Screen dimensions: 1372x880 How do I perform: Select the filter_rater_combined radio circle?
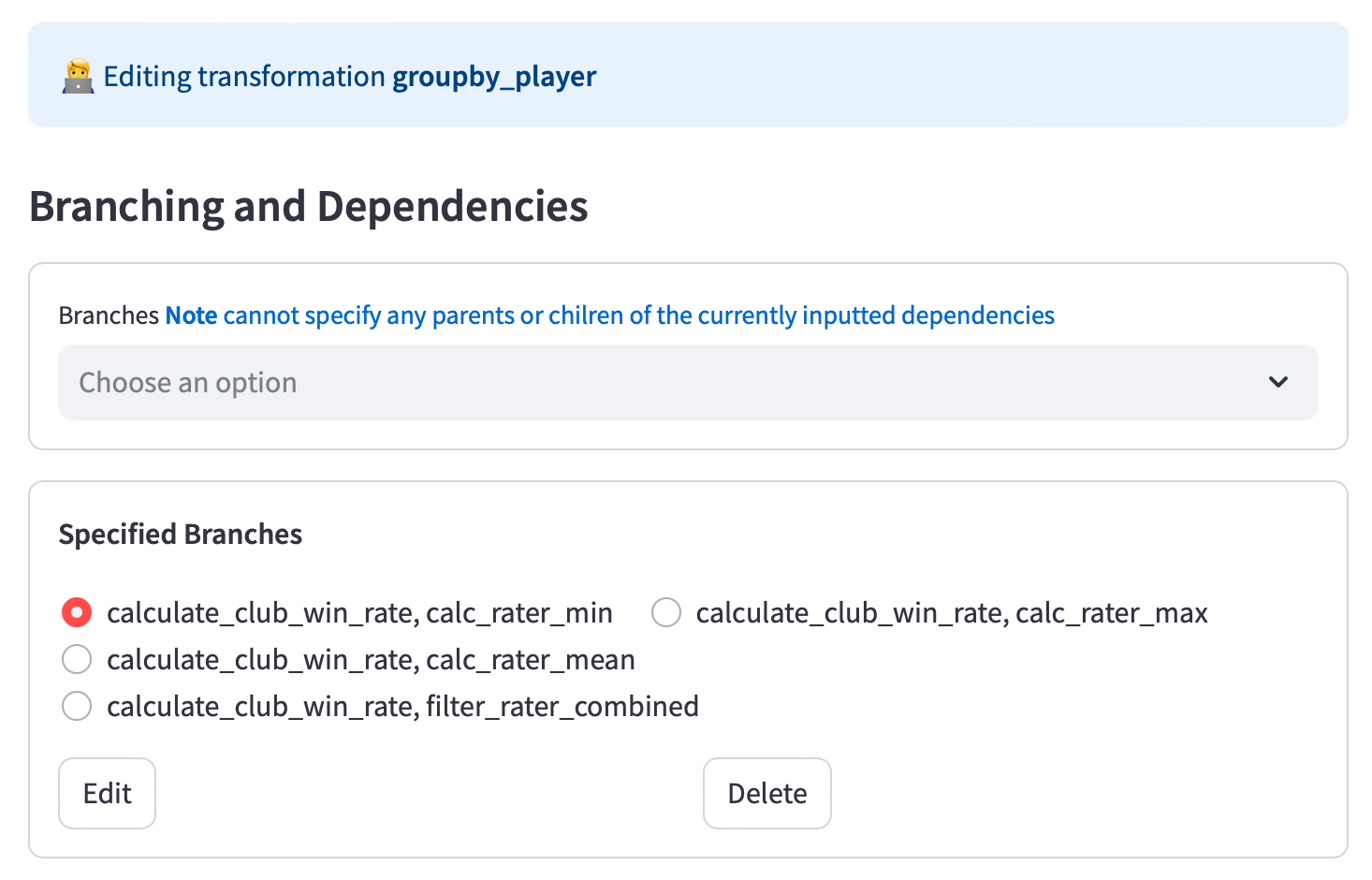tap(77, 706)
